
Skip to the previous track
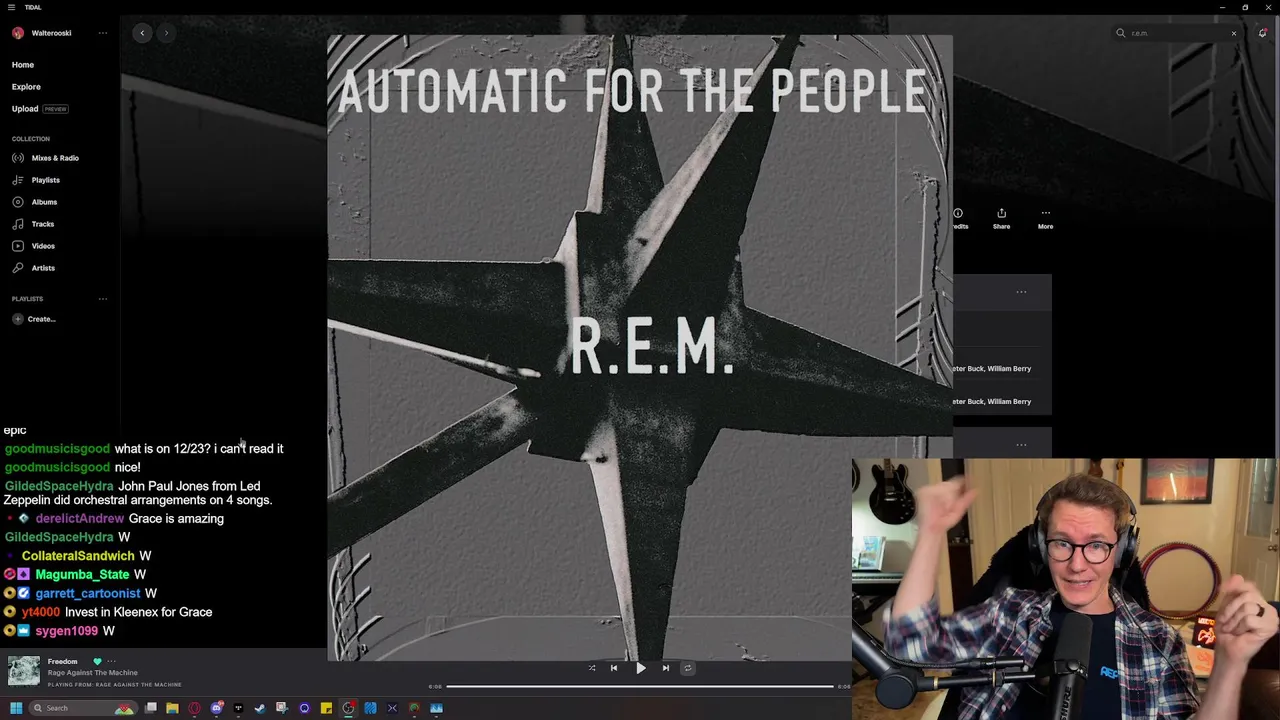(x=614, y=668)
